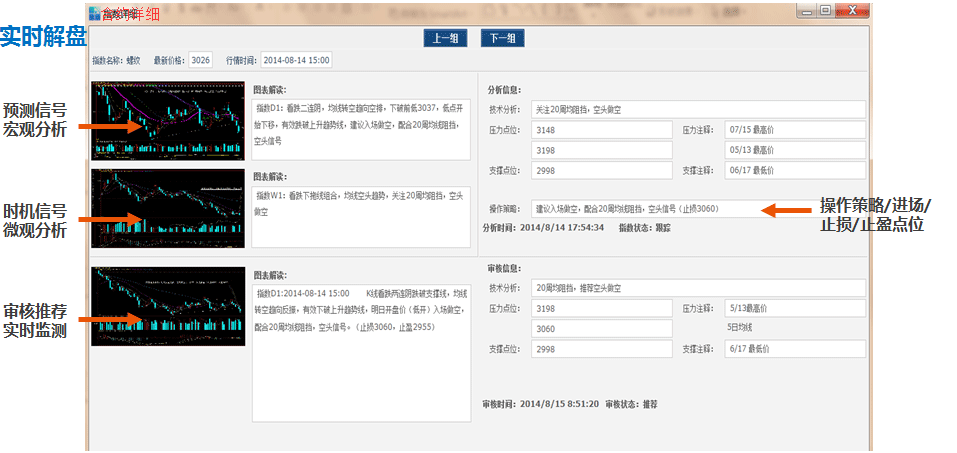Viewport: 957px width, 453px height.
Task: Click the review note field 6/17 最低价
Action: [795, 349]
